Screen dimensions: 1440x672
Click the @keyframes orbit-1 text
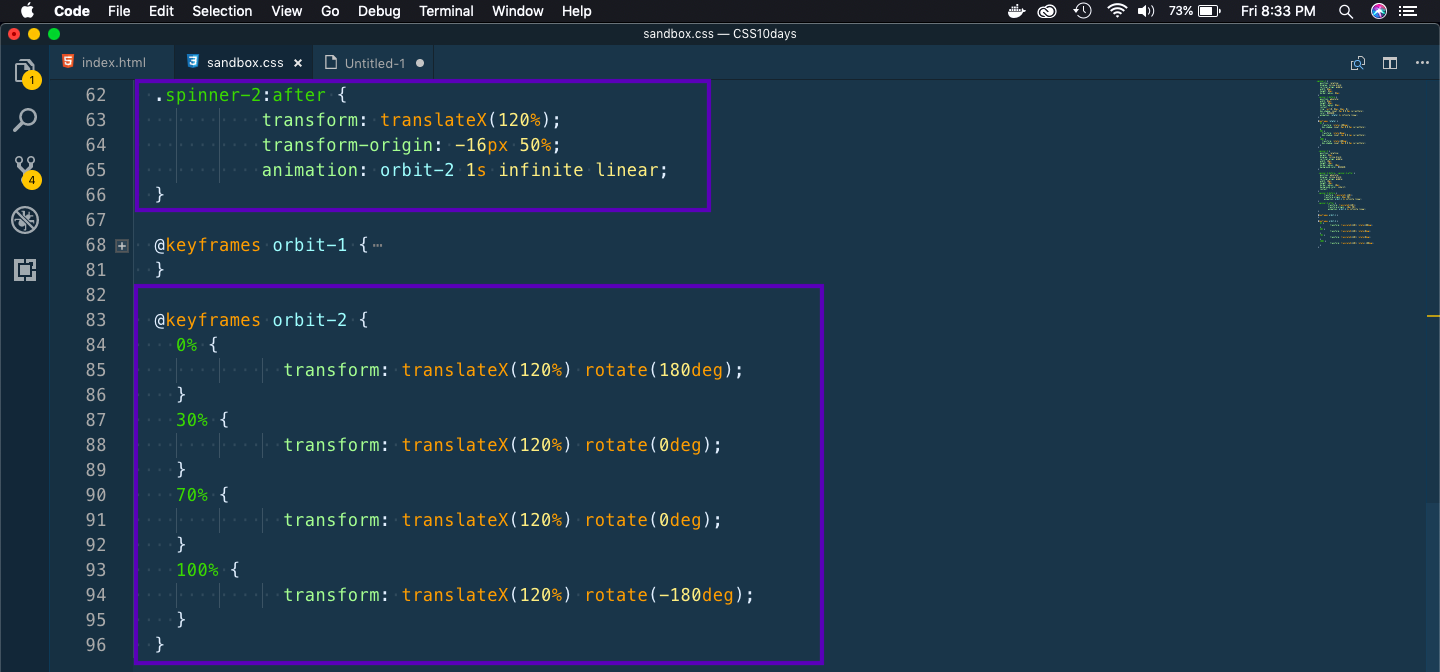click(251, 245)
